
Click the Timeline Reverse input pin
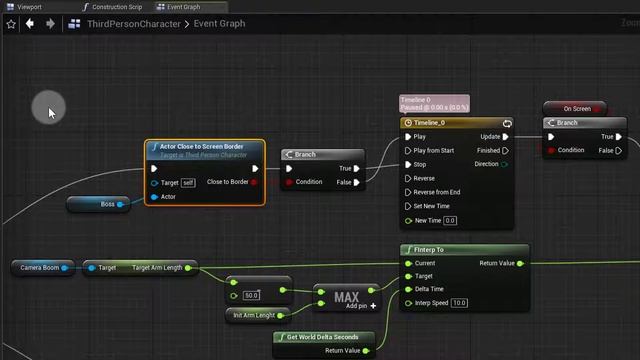click(408, 178)
